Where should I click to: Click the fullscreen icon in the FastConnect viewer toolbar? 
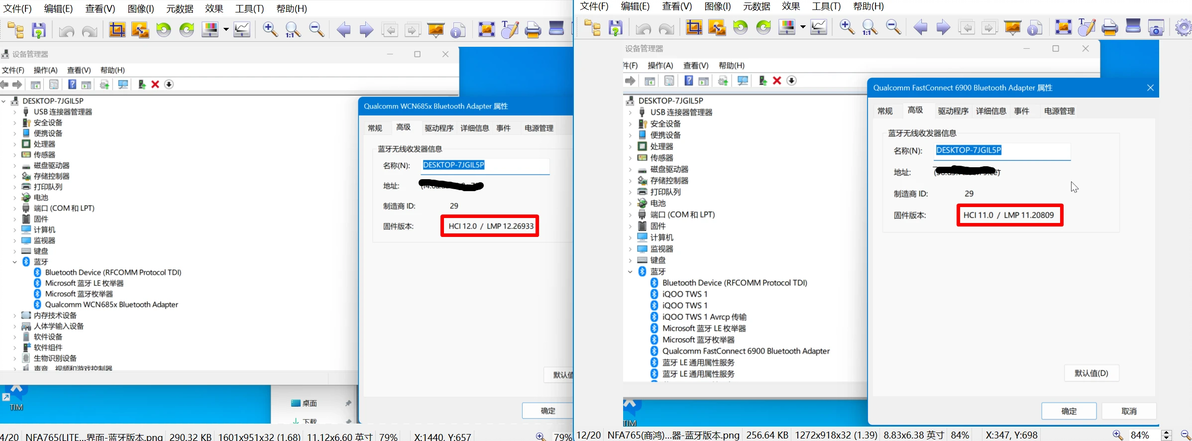1064,27
